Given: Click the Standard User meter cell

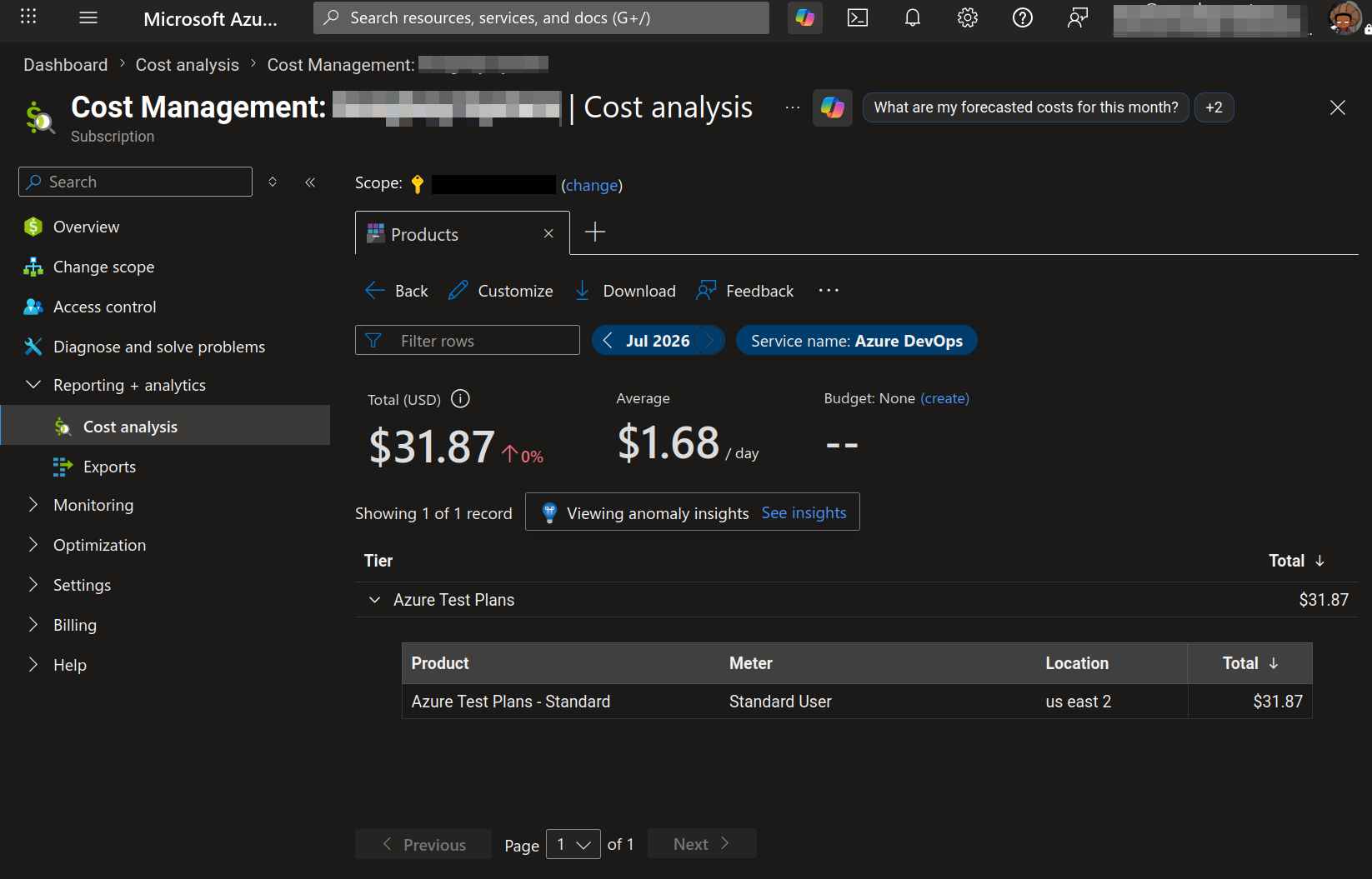Looking at the screenshot, I should click(x=780, y=702).
